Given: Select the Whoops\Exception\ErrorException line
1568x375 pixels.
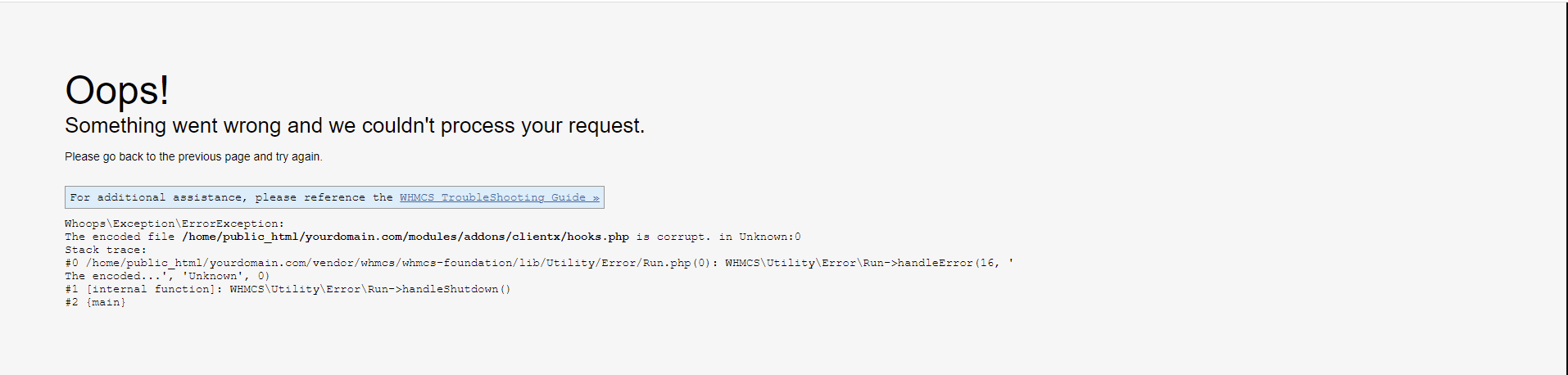Looking at the screenshot, I should [174, 224].
